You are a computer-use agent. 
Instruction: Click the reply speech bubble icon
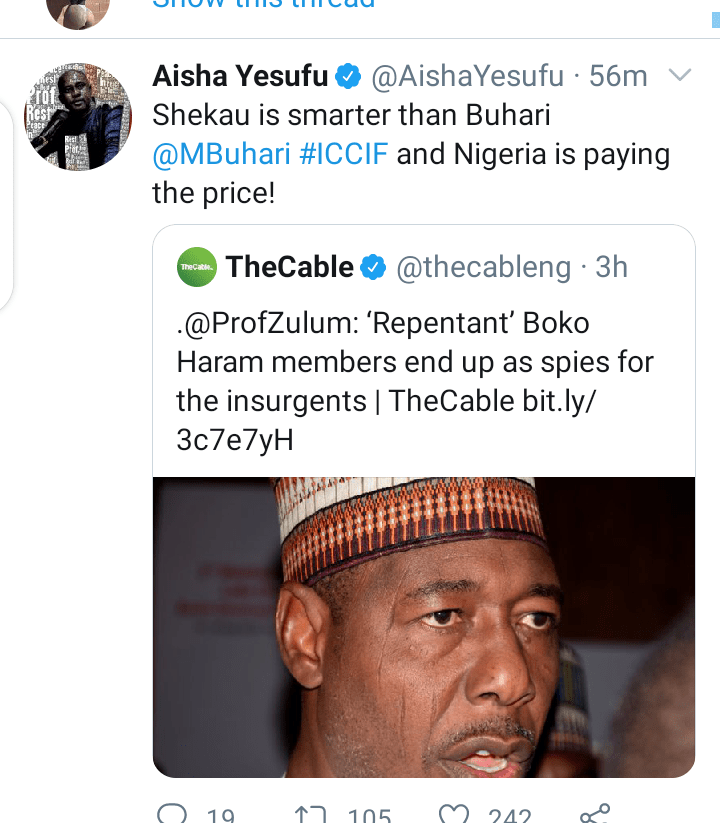pos(172,815)
